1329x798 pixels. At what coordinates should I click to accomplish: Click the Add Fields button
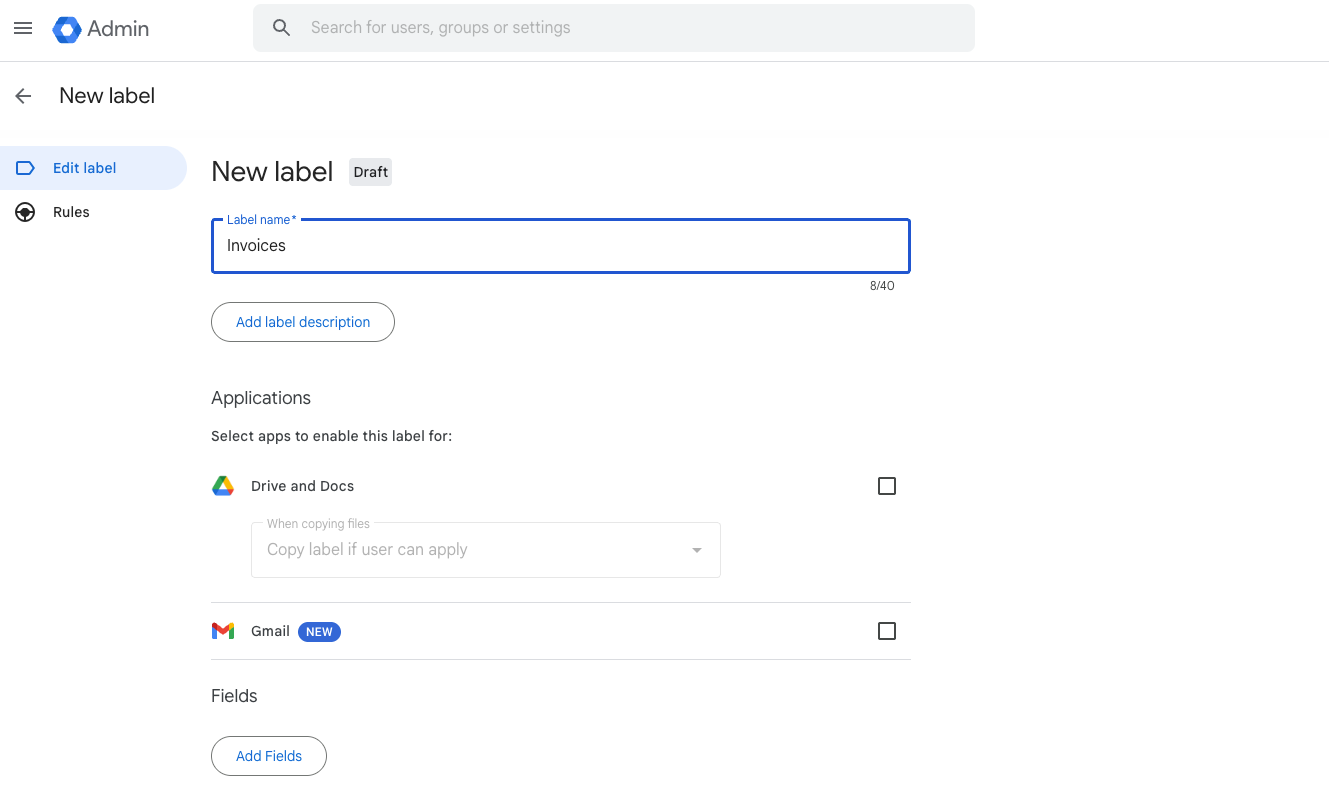coord(268,756)
